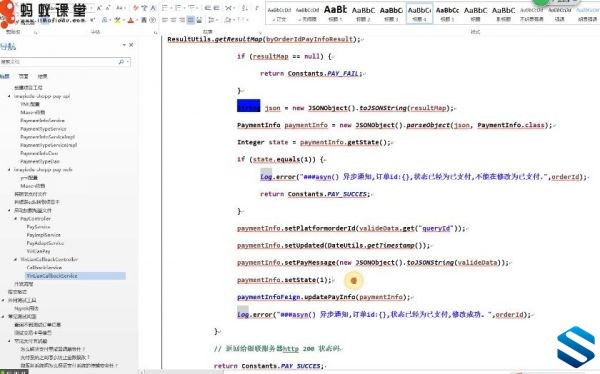Screen dimensions: 600x374
Task: Click the paymentInfo.setState(1) code line
Action: 284,280
